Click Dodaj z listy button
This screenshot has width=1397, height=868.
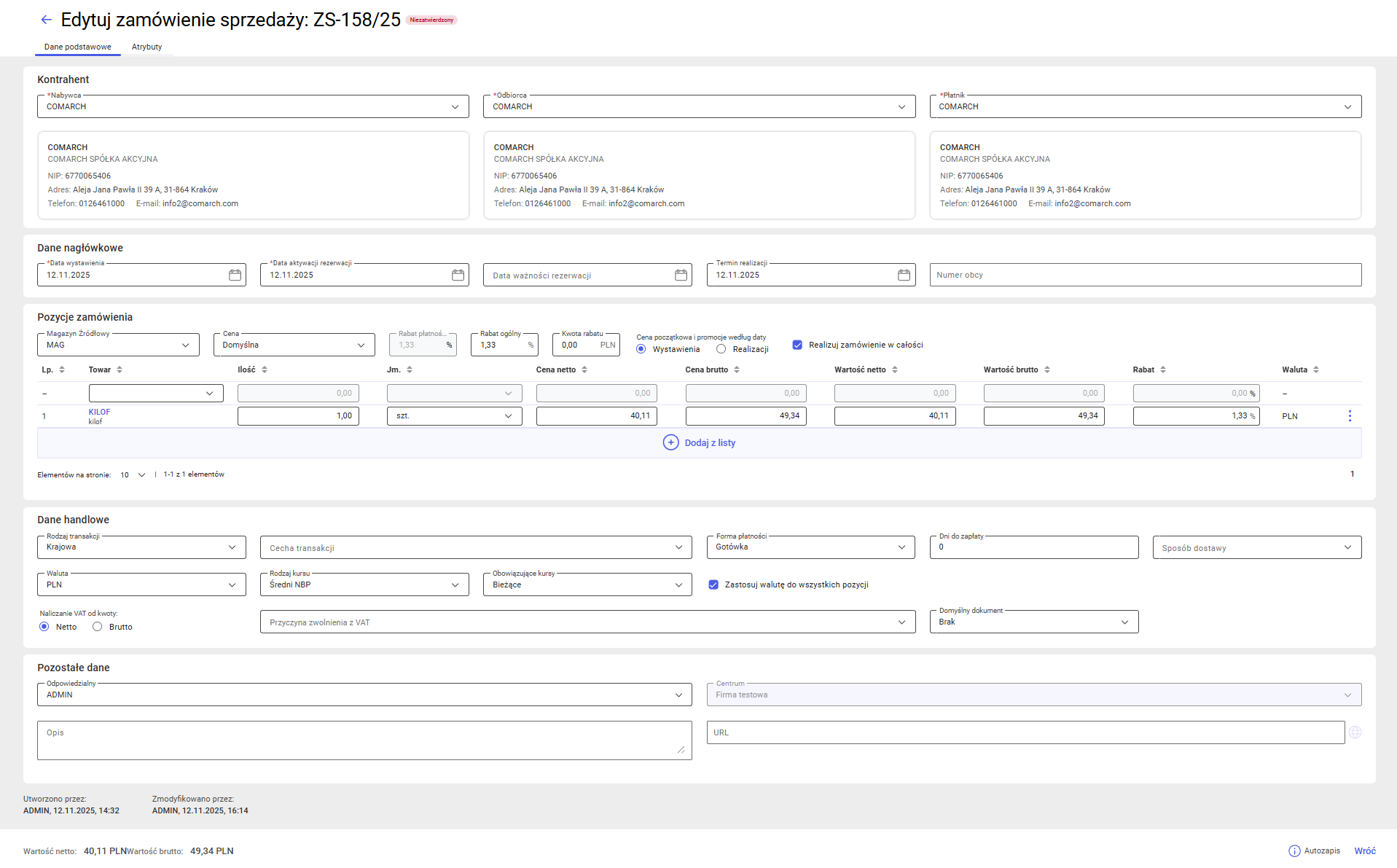[x=699, y=442]
